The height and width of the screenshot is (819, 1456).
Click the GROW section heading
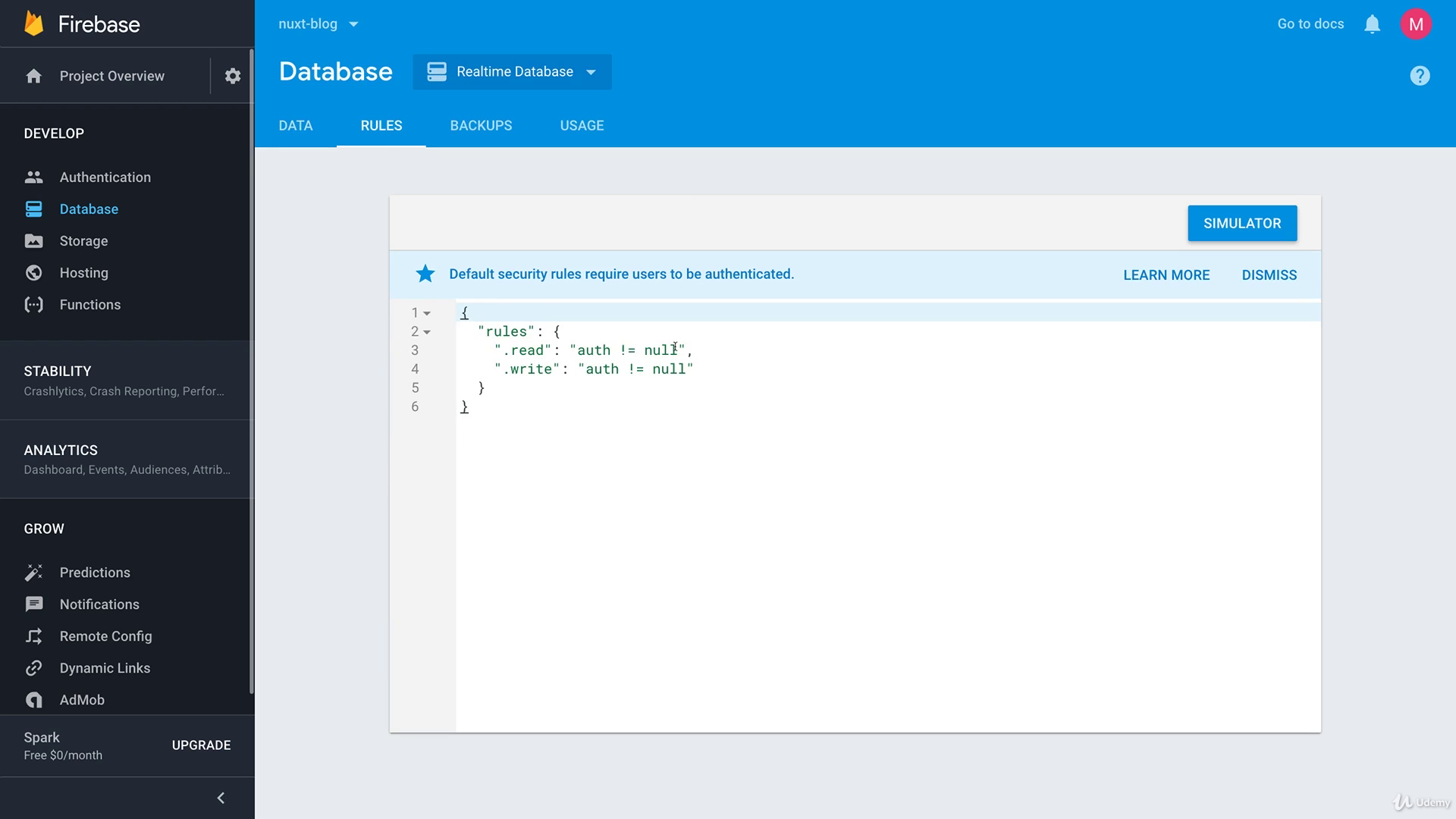coord(44,529)
